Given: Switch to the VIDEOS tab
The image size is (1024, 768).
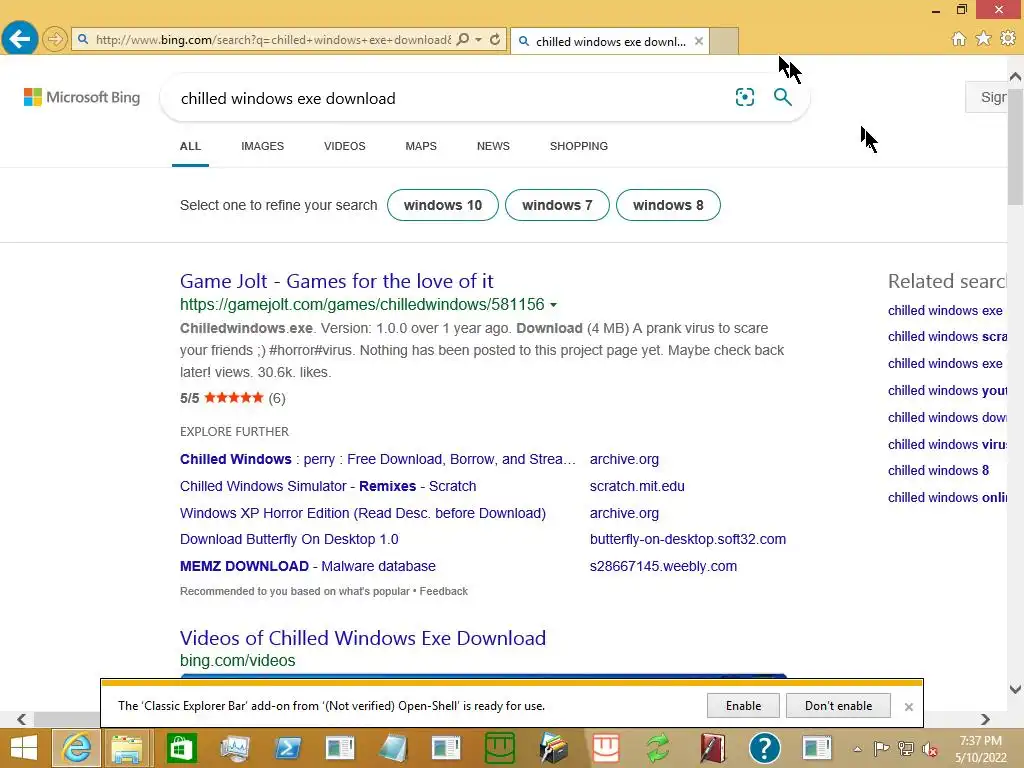Looking at the screenshot, I should [x=345, y=146].
